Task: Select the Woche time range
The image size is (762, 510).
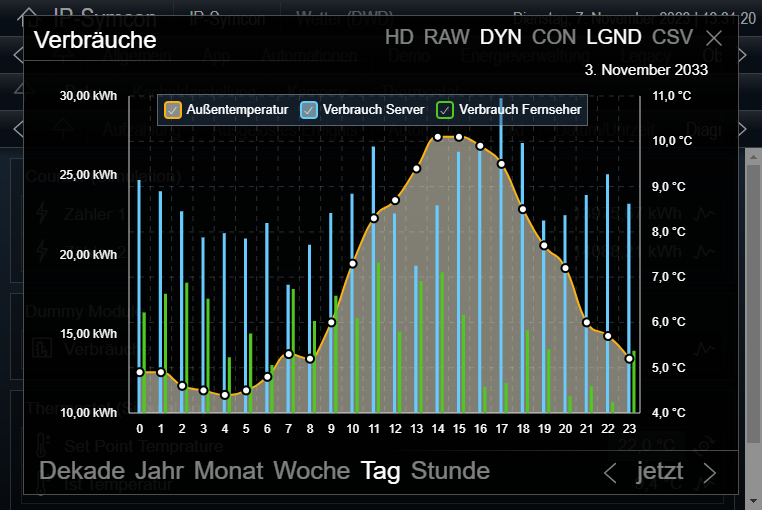Action: pyautogui.click(x=311, y=471)
